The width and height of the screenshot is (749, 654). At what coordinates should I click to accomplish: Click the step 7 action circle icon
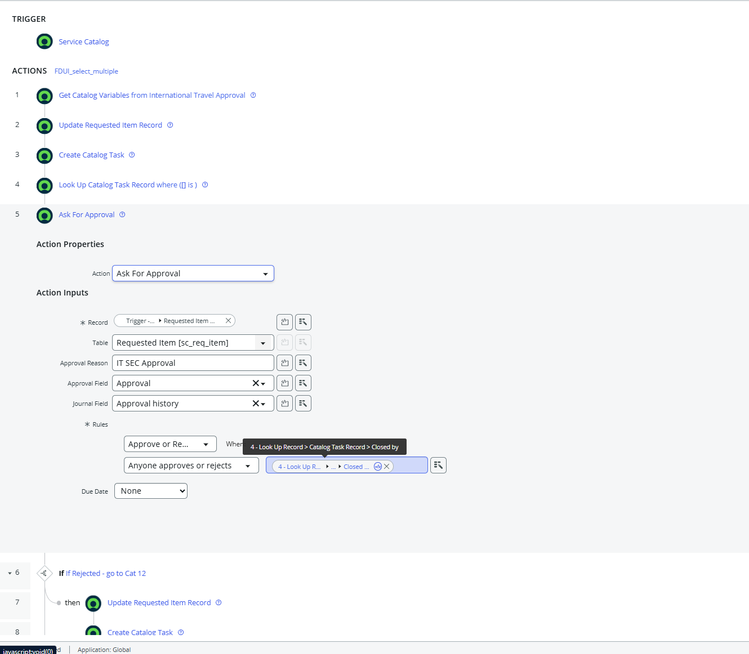tap(93, 603)
